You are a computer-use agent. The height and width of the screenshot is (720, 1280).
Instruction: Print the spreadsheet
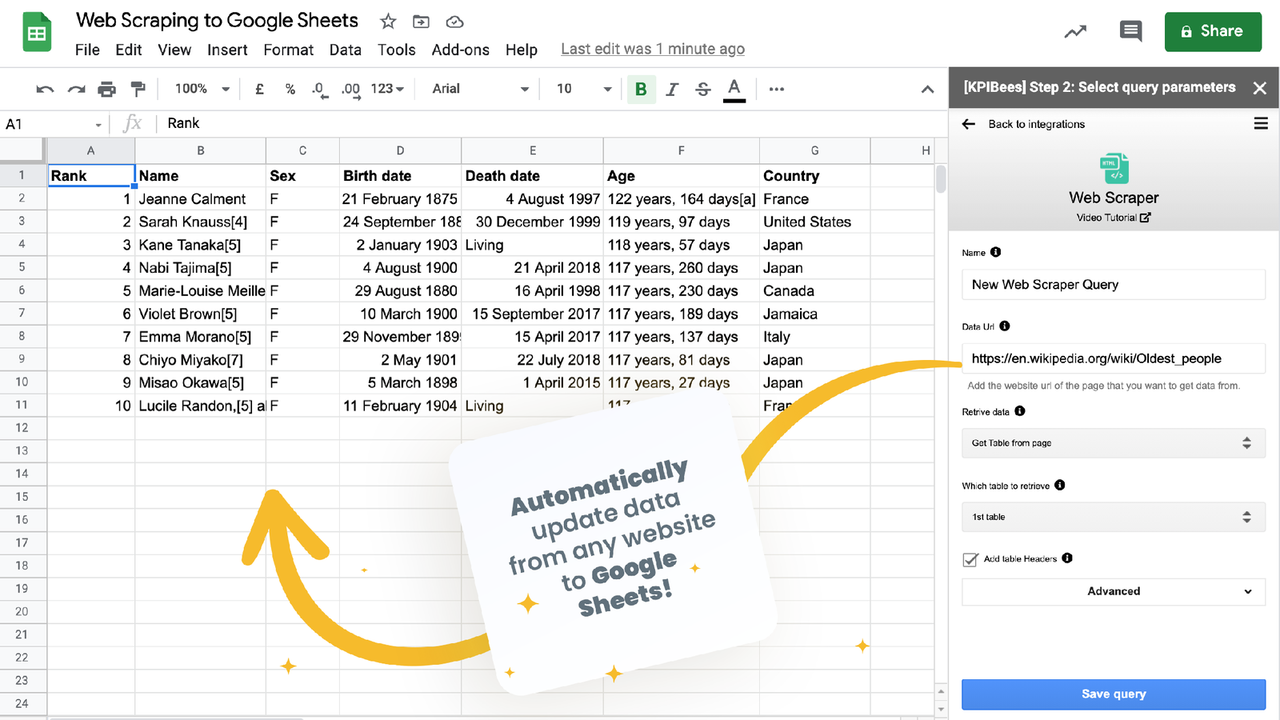tap(107, 89)
